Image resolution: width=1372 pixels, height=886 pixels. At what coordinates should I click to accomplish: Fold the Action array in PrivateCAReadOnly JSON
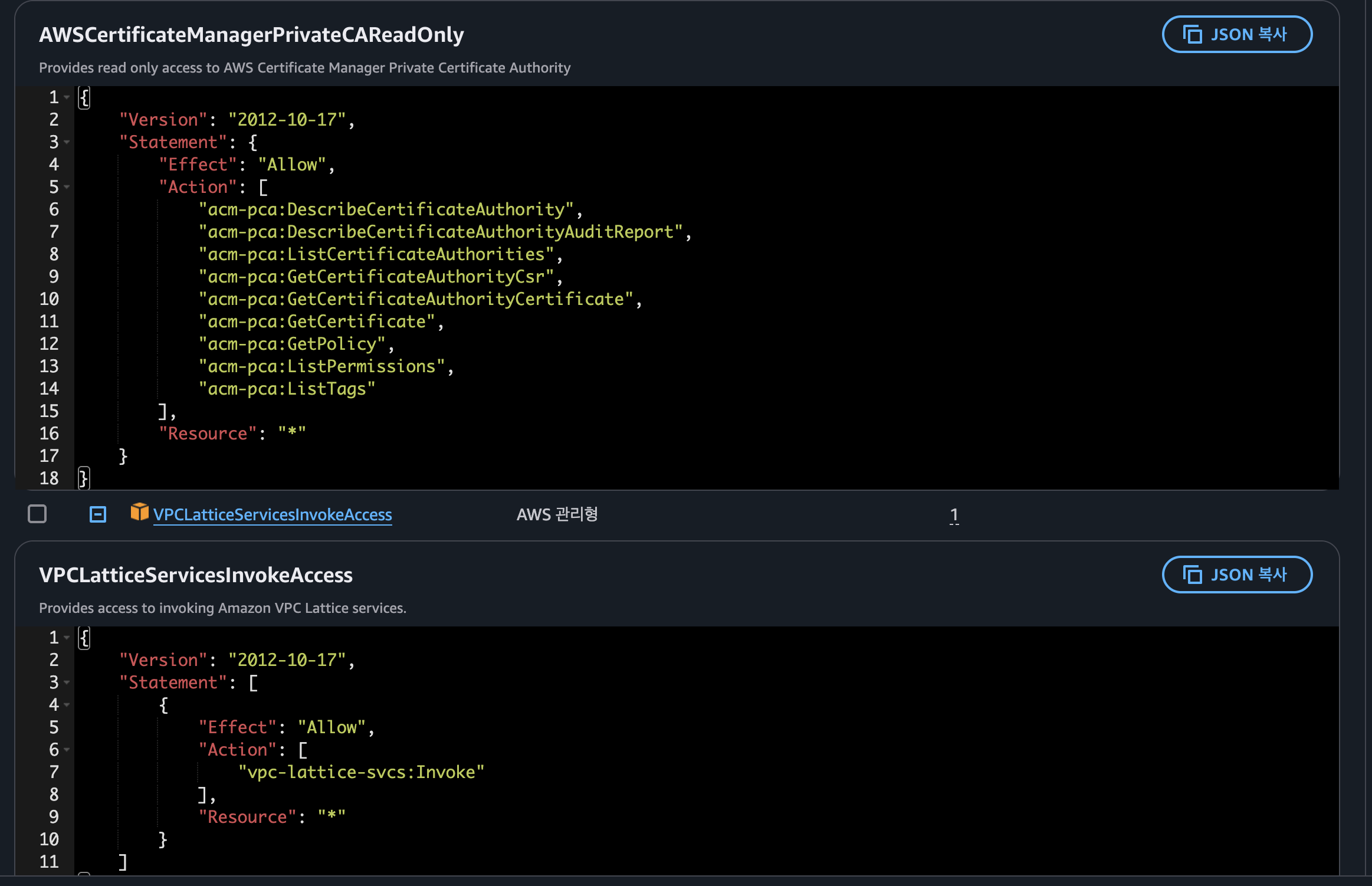click(67, 187)
